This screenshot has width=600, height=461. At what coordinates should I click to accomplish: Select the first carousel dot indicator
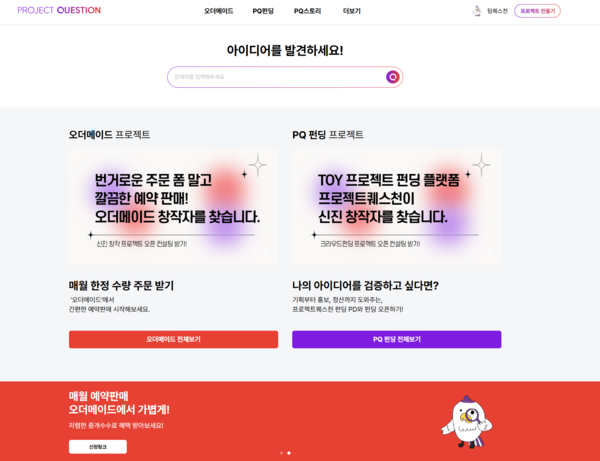click(x=282, y=453)
